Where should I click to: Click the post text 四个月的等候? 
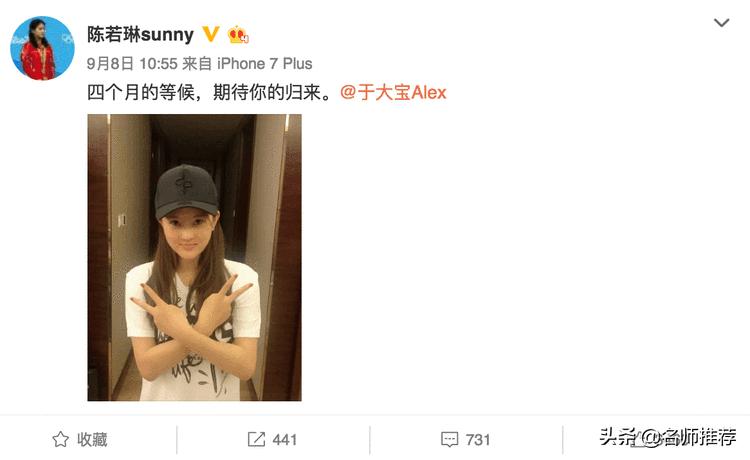pyautogui.click(x=141, y=92)
